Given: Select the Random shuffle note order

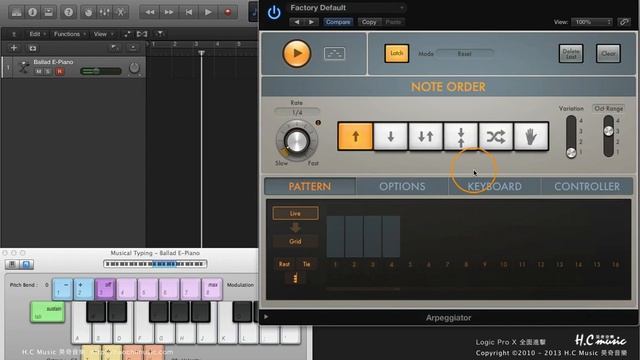Looking at the screenshot, I should [x=496, y=136].
